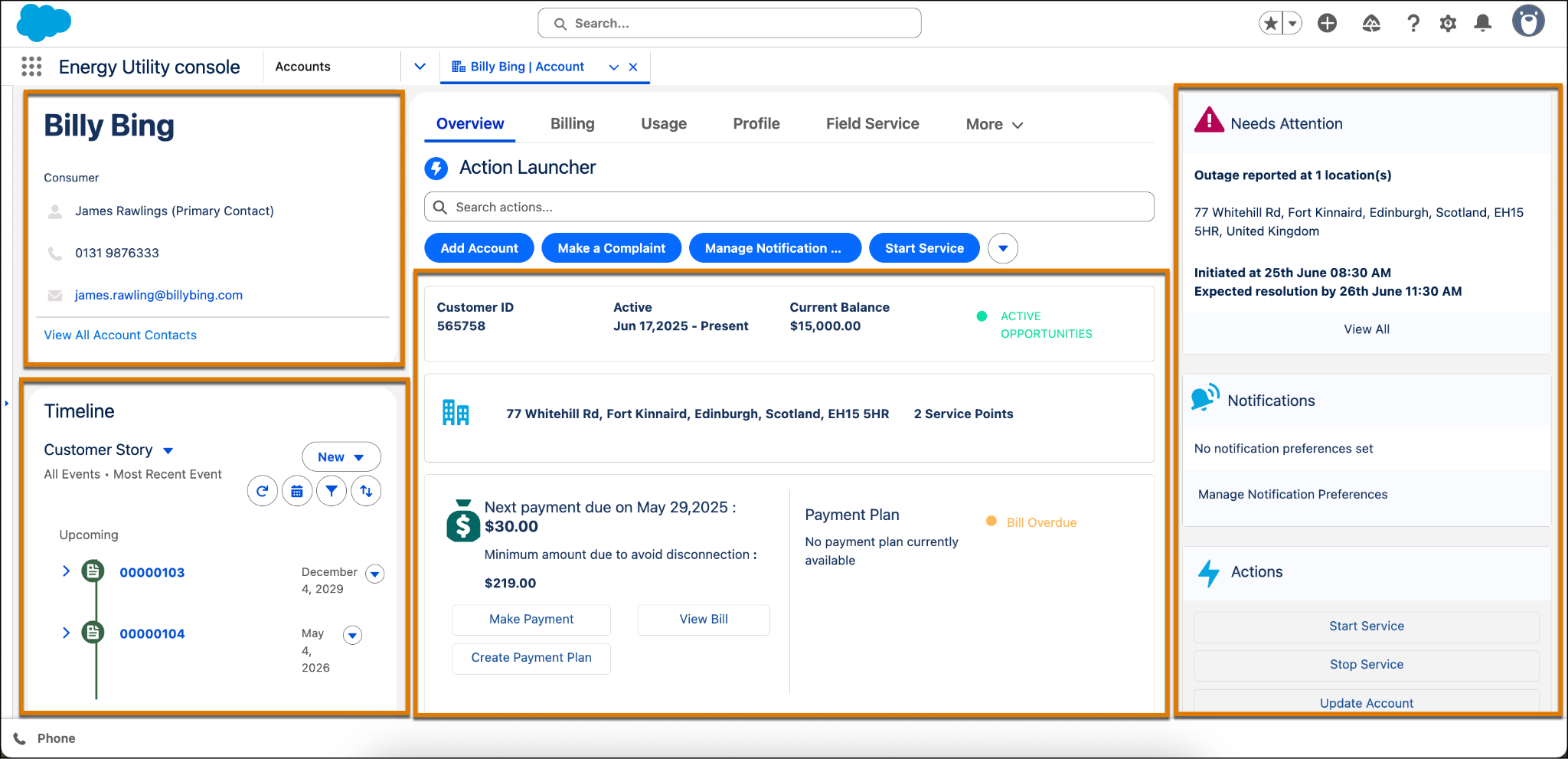Click the Manage Notification action button
Screen dimensions: 1568x759
tap(775, 248)
